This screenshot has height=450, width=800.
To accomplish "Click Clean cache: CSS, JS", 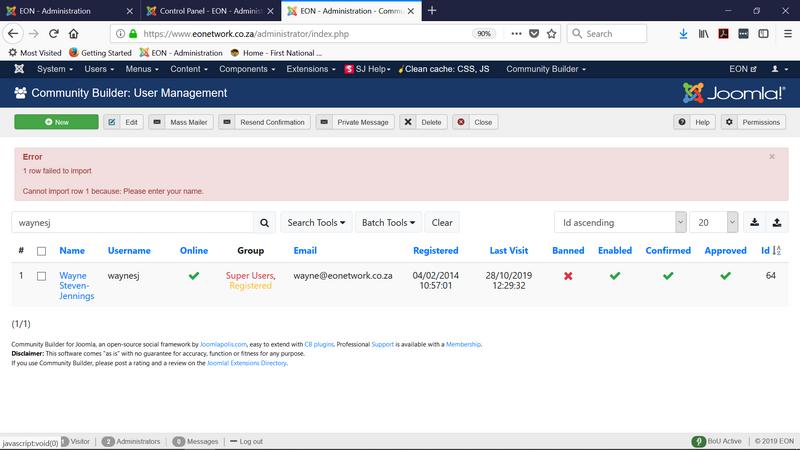I will coord(443,69).
